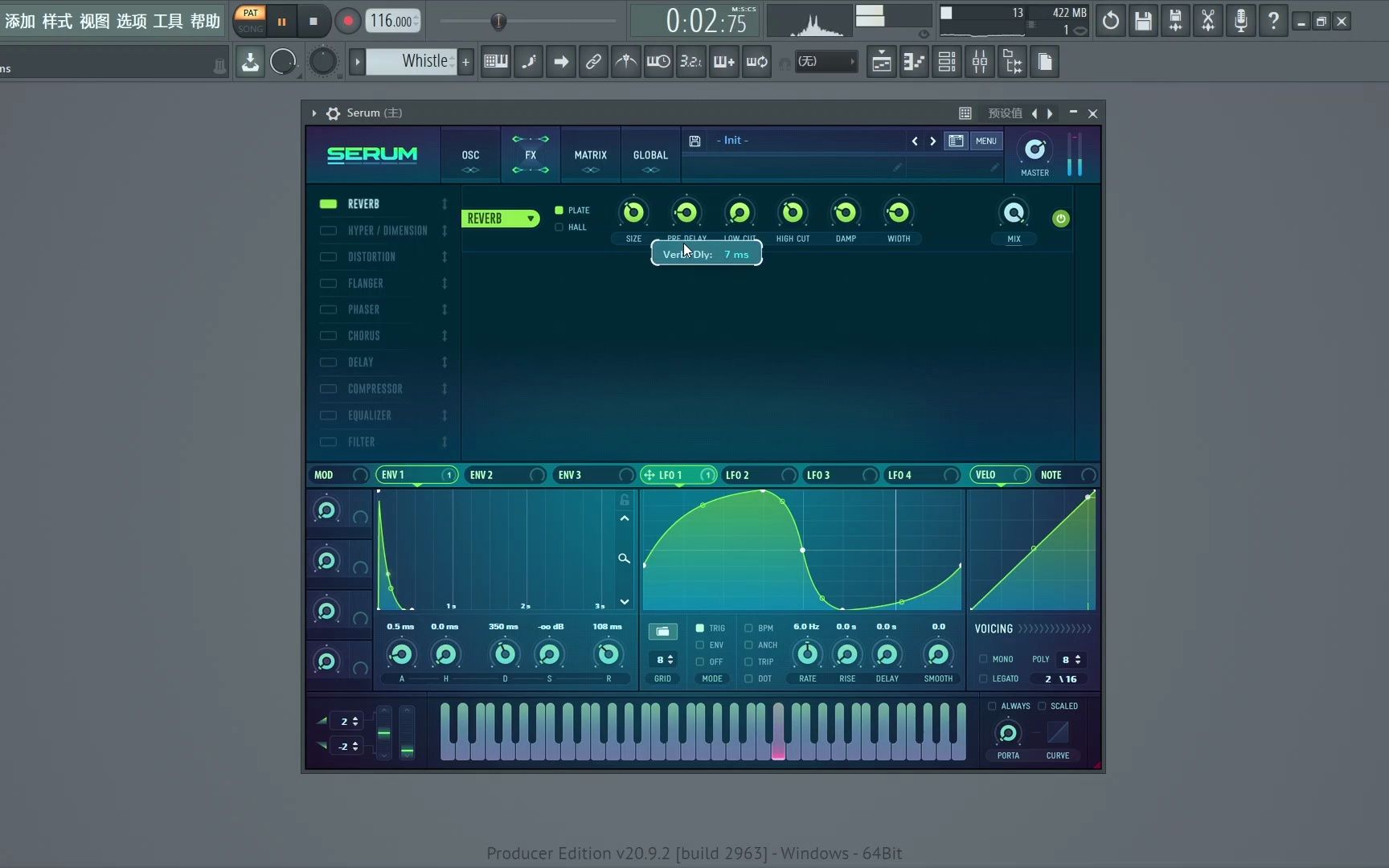Open the pattern selector arrow left of Whistle
Viewport: 1389px width, 868px height.
coord(357,62)
